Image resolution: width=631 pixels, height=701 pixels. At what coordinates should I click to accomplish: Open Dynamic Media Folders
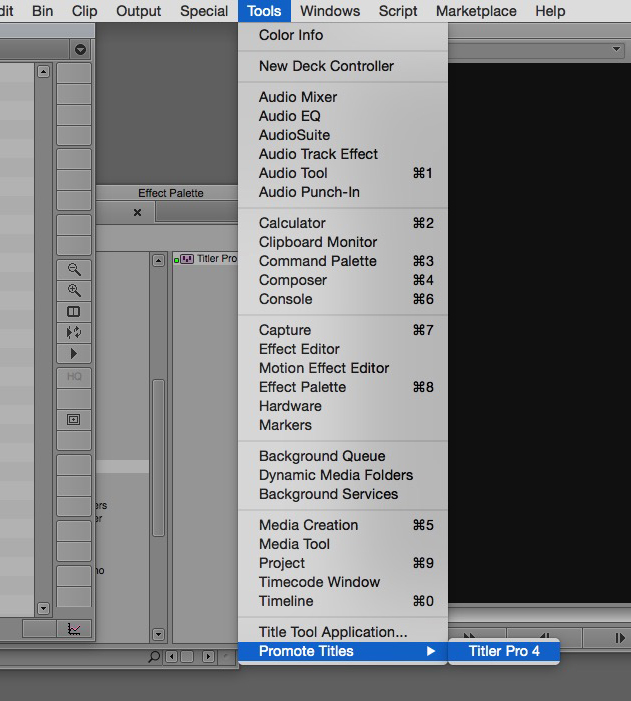(x=343, y=475)
